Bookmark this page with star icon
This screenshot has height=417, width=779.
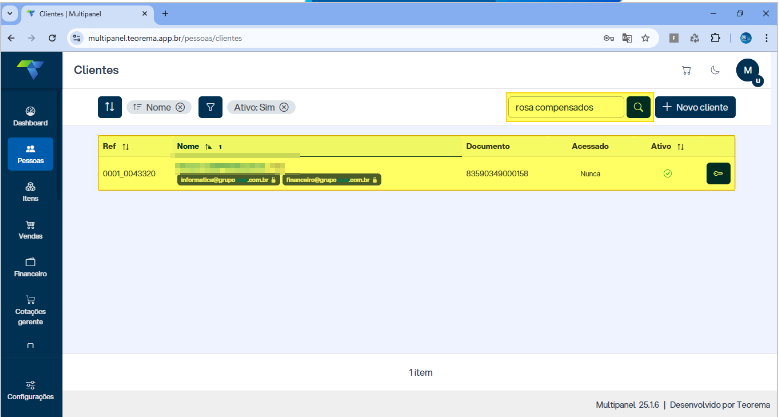click(x=645, y=38)
